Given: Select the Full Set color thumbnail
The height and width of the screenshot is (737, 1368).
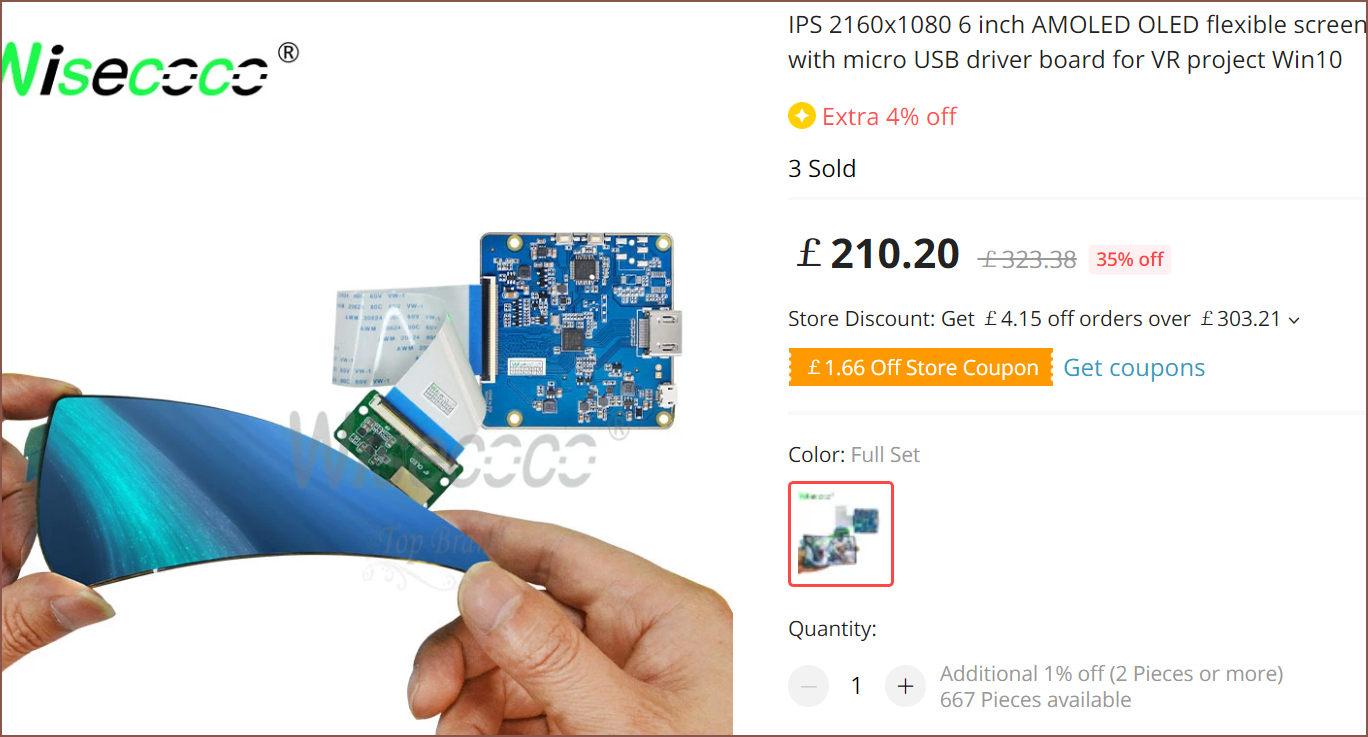Looking at the screenshot, I should [x=841, y=534].
